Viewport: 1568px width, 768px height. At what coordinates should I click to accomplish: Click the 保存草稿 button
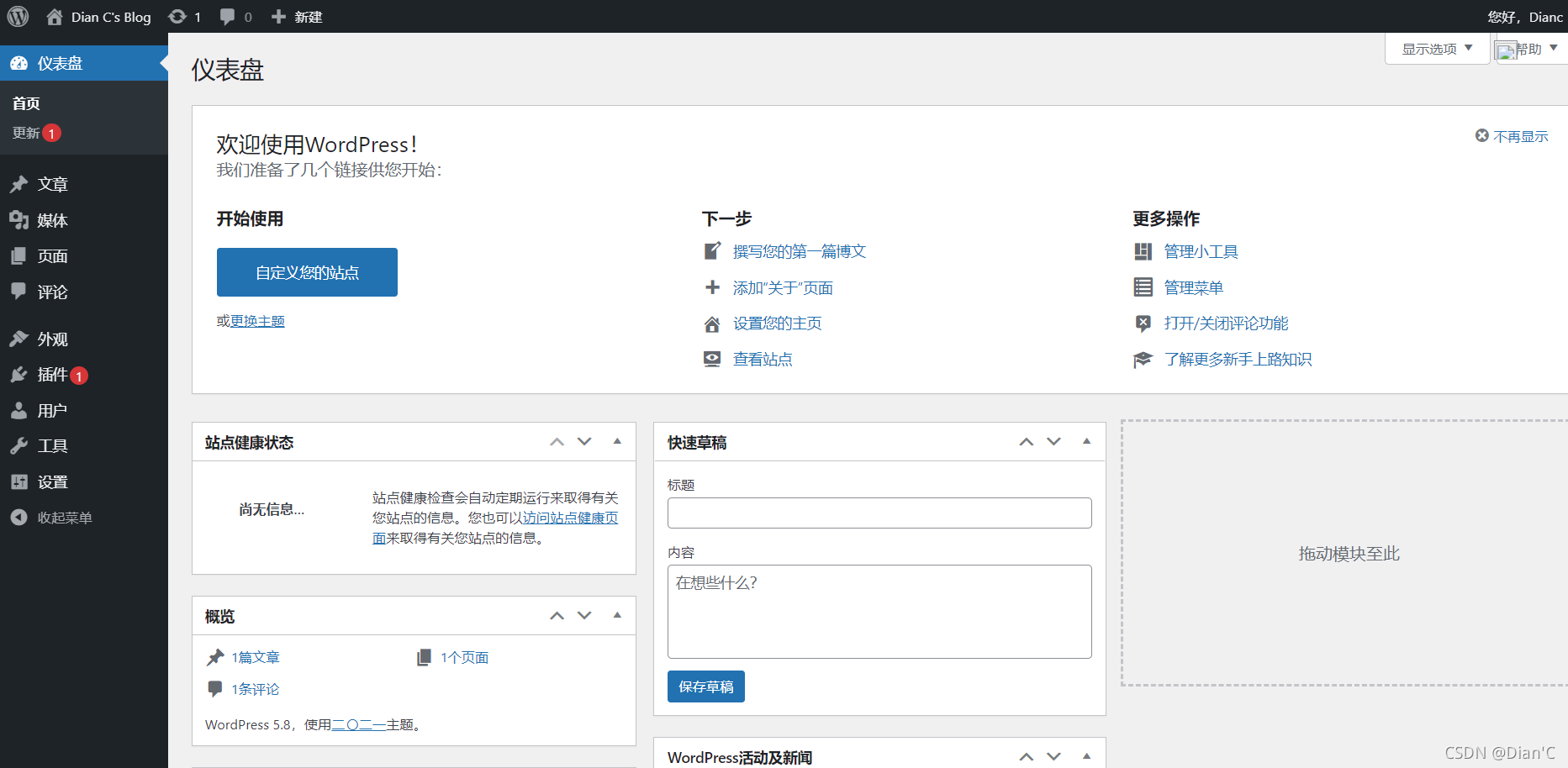[x=706, y=686]
